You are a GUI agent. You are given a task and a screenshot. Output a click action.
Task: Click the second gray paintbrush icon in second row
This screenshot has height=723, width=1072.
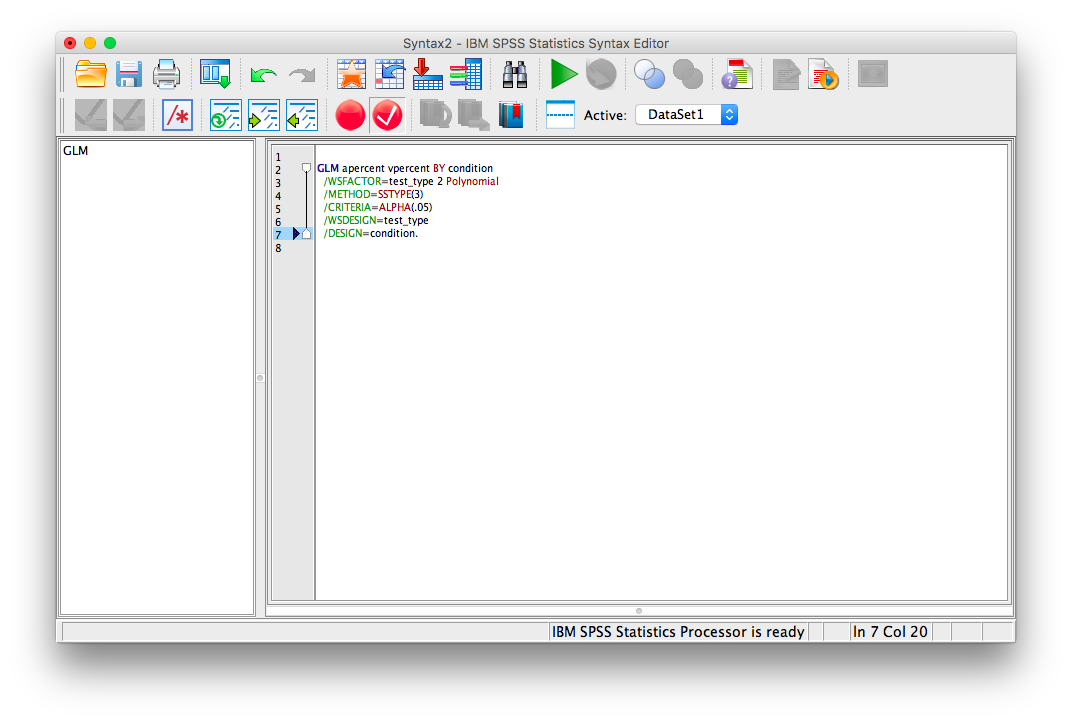129,115
